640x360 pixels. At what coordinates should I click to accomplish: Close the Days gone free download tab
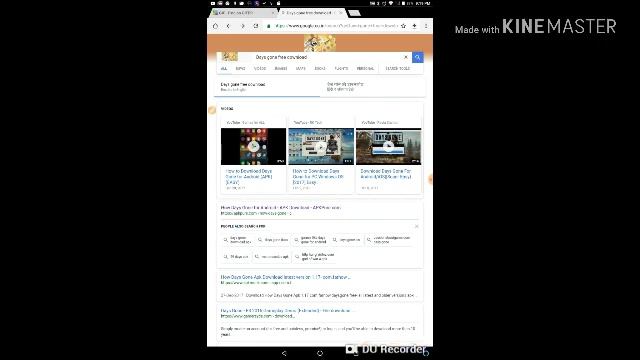click(341, 13)
